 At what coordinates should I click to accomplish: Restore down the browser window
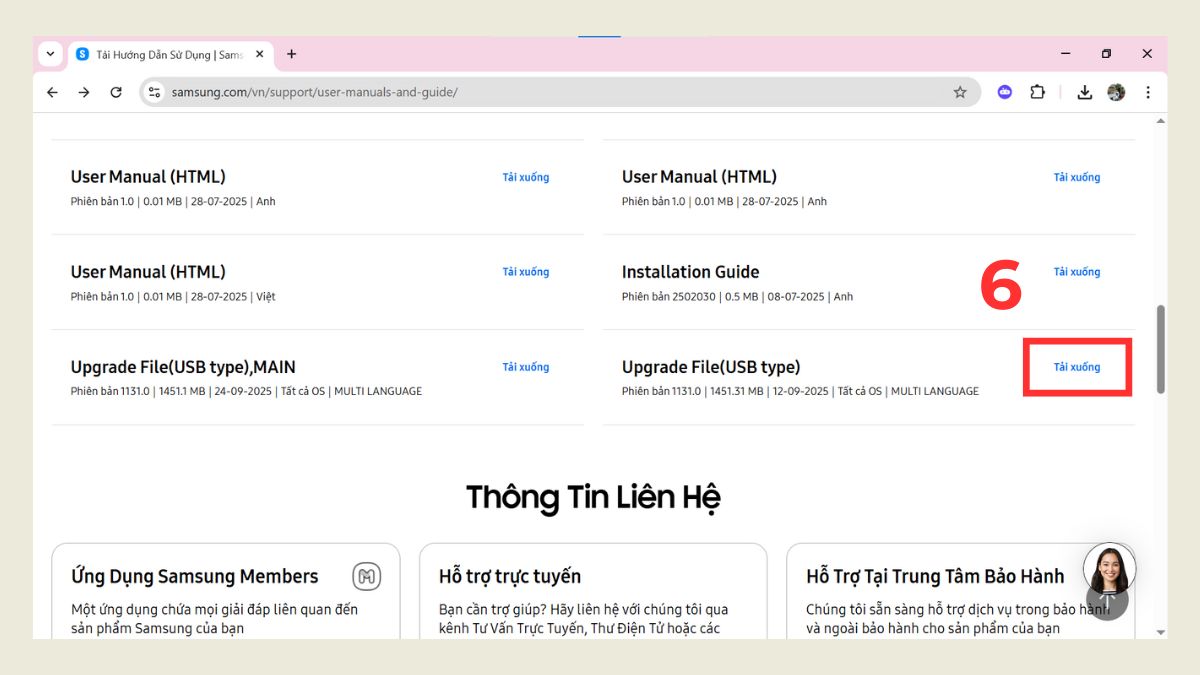tap(1106, 54)
